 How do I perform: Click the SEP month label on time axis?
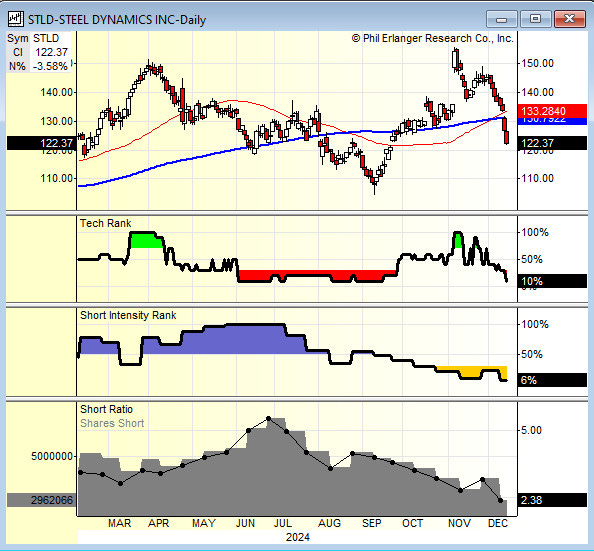click(x=372, y=523)
